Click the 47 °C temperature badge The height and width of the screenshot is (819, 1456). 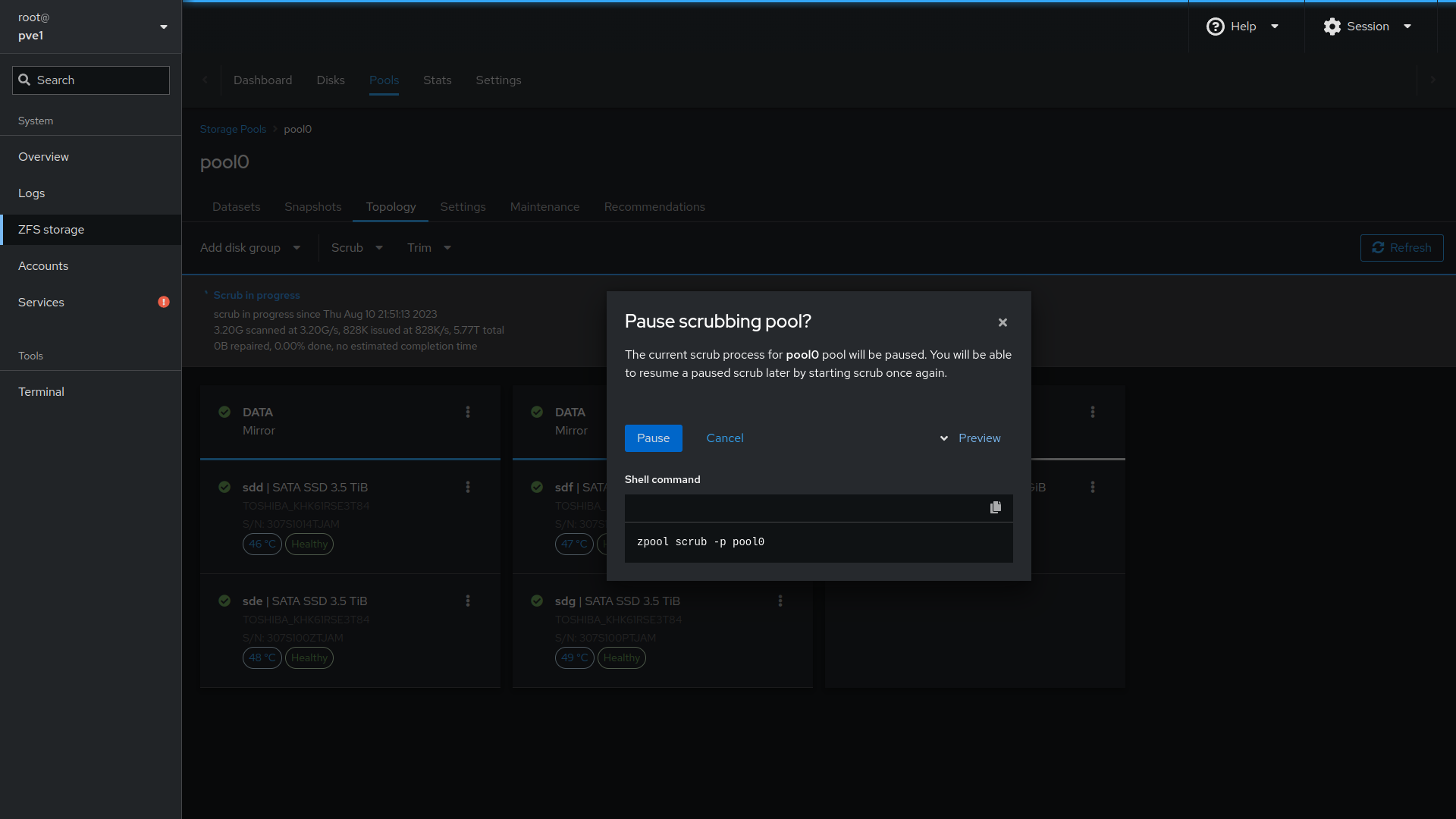point(574,544)
